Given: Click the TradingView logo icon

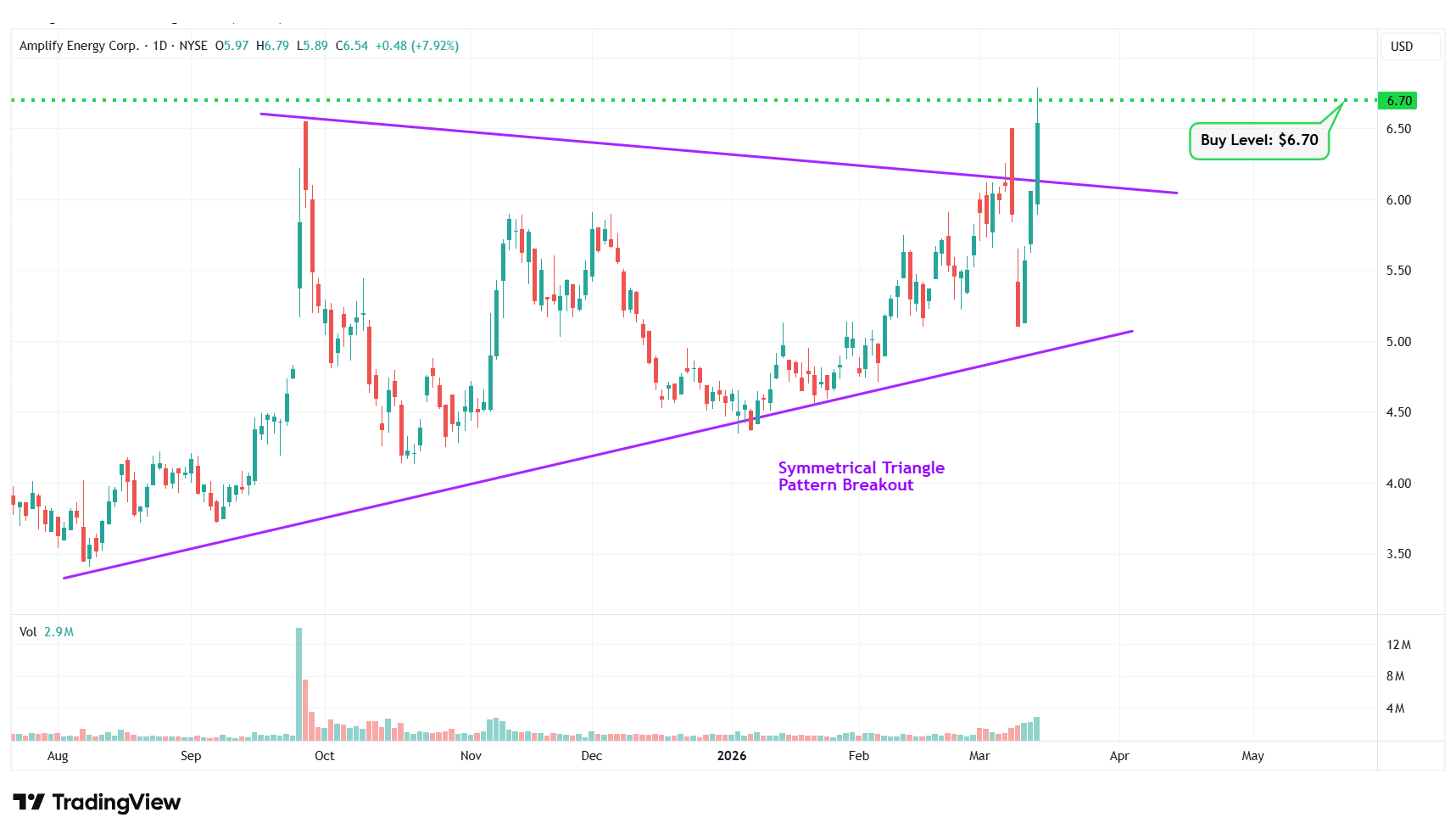Looking at the screenshot, I should pyautogui.click(x=28, y=802).
